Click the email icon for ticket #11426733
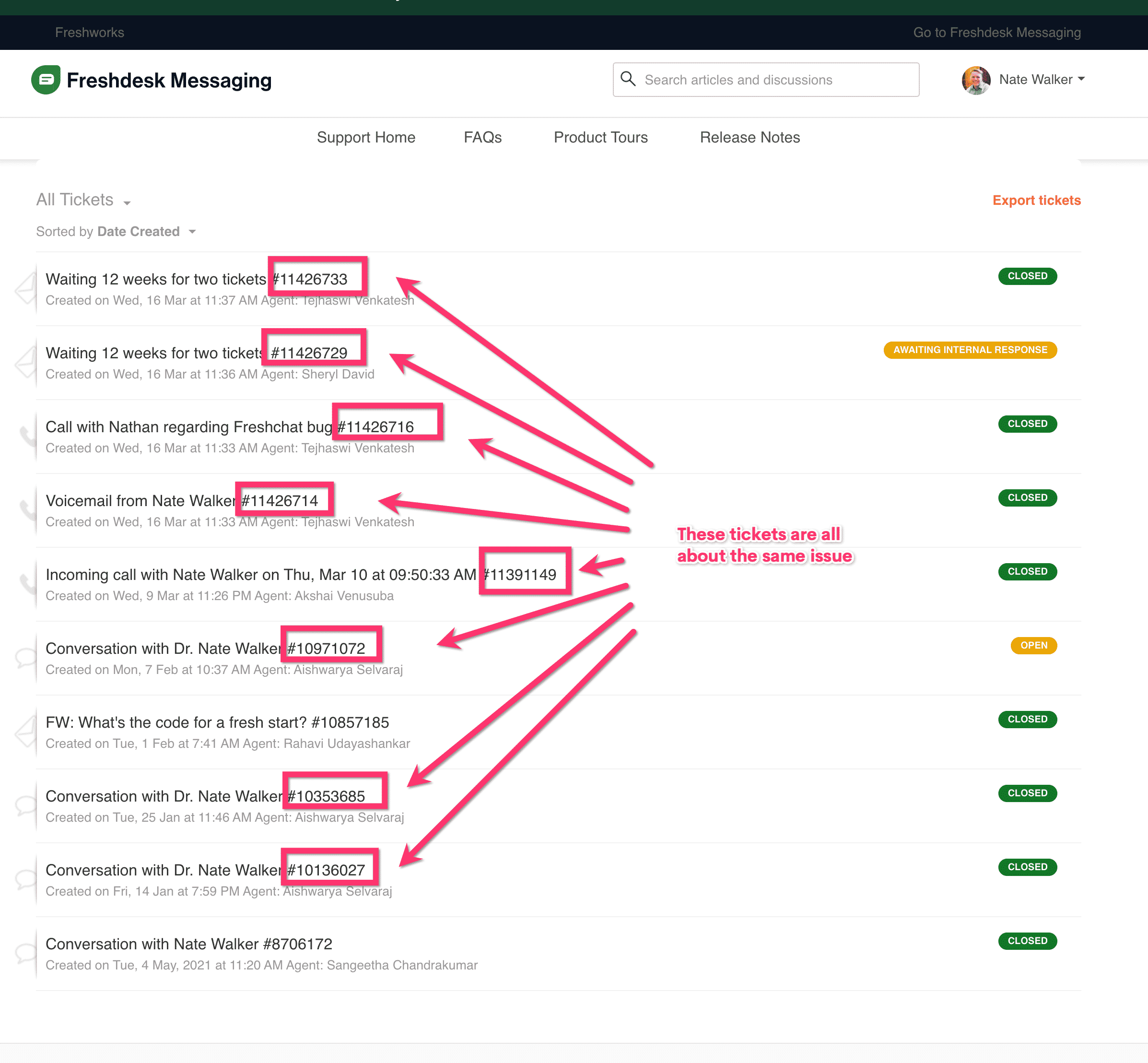 click(x=26, y=288)
